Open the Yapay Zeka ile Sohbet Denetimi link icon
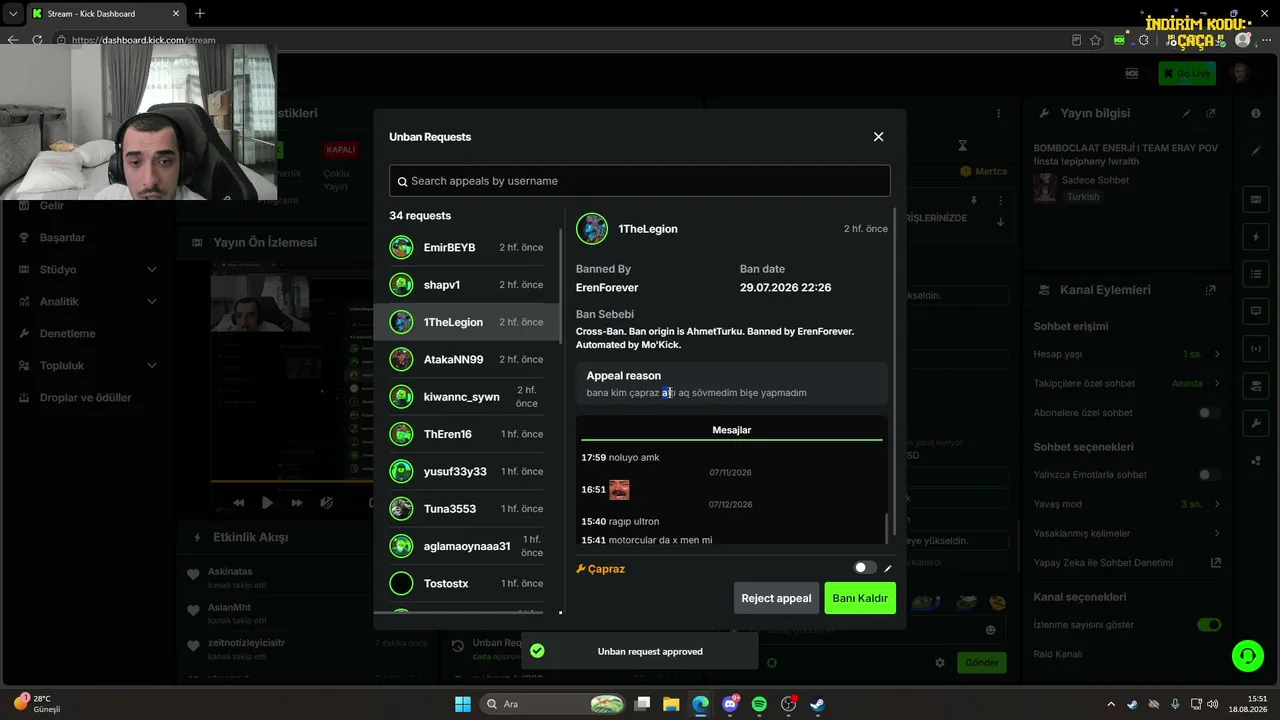This screenshot has width=1280, height=720. pos(1216,563)
